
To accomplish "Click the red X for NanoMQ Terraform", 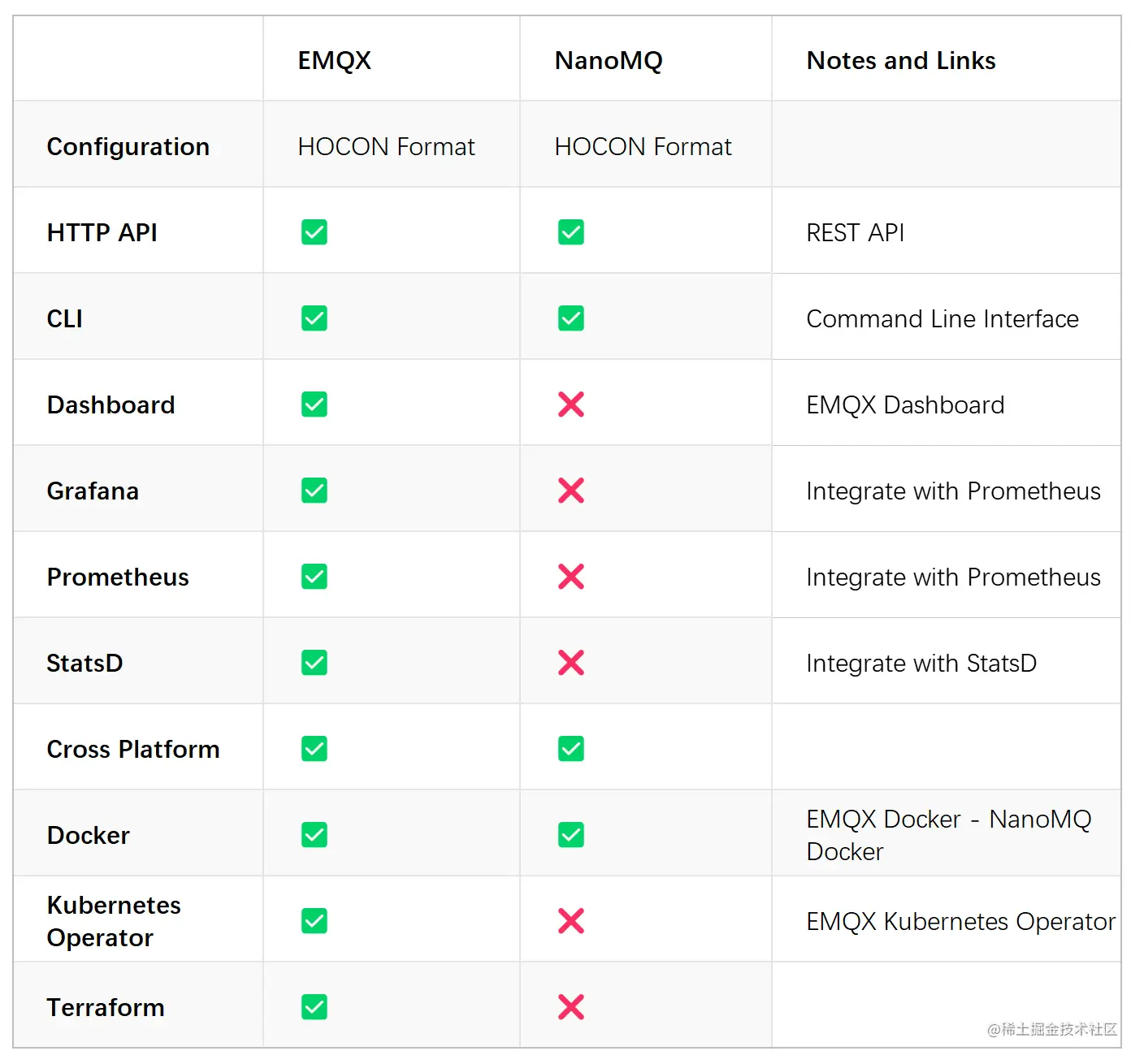I will pyautogui.click(x=570, y=1007).
